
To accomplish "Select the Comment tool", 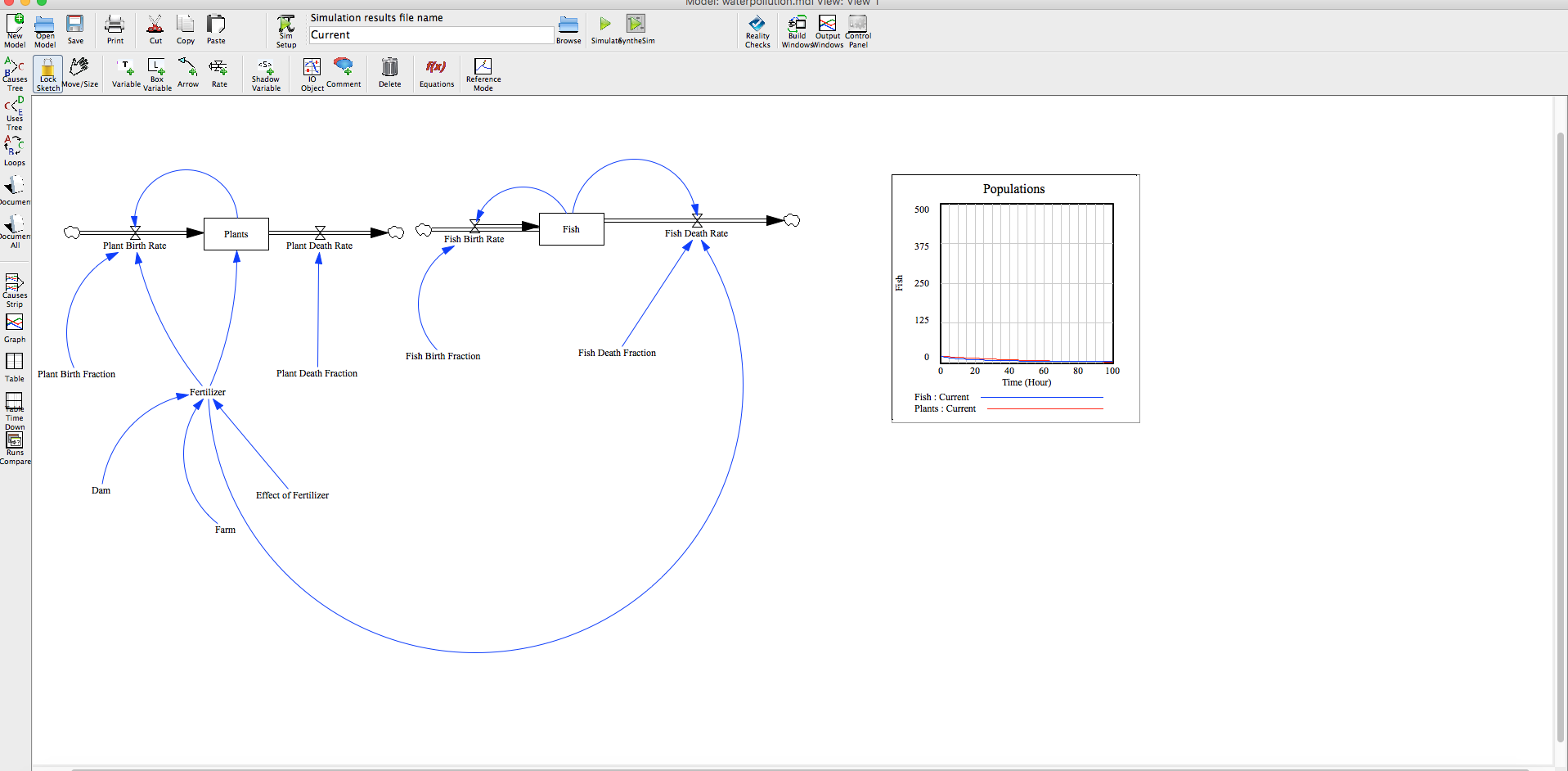I will point(344,73).
